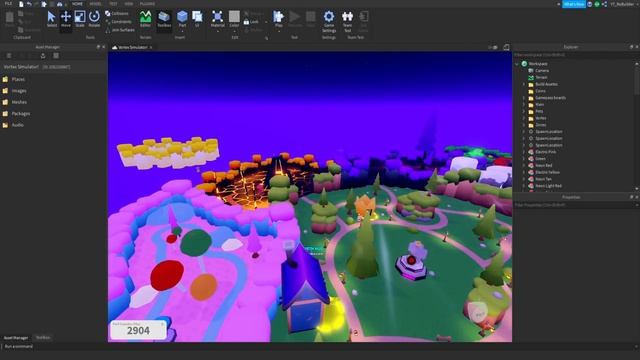Open the UI insert tool
Image resolution: width=640 pixels, height=360 pixels.
(197, 19)
